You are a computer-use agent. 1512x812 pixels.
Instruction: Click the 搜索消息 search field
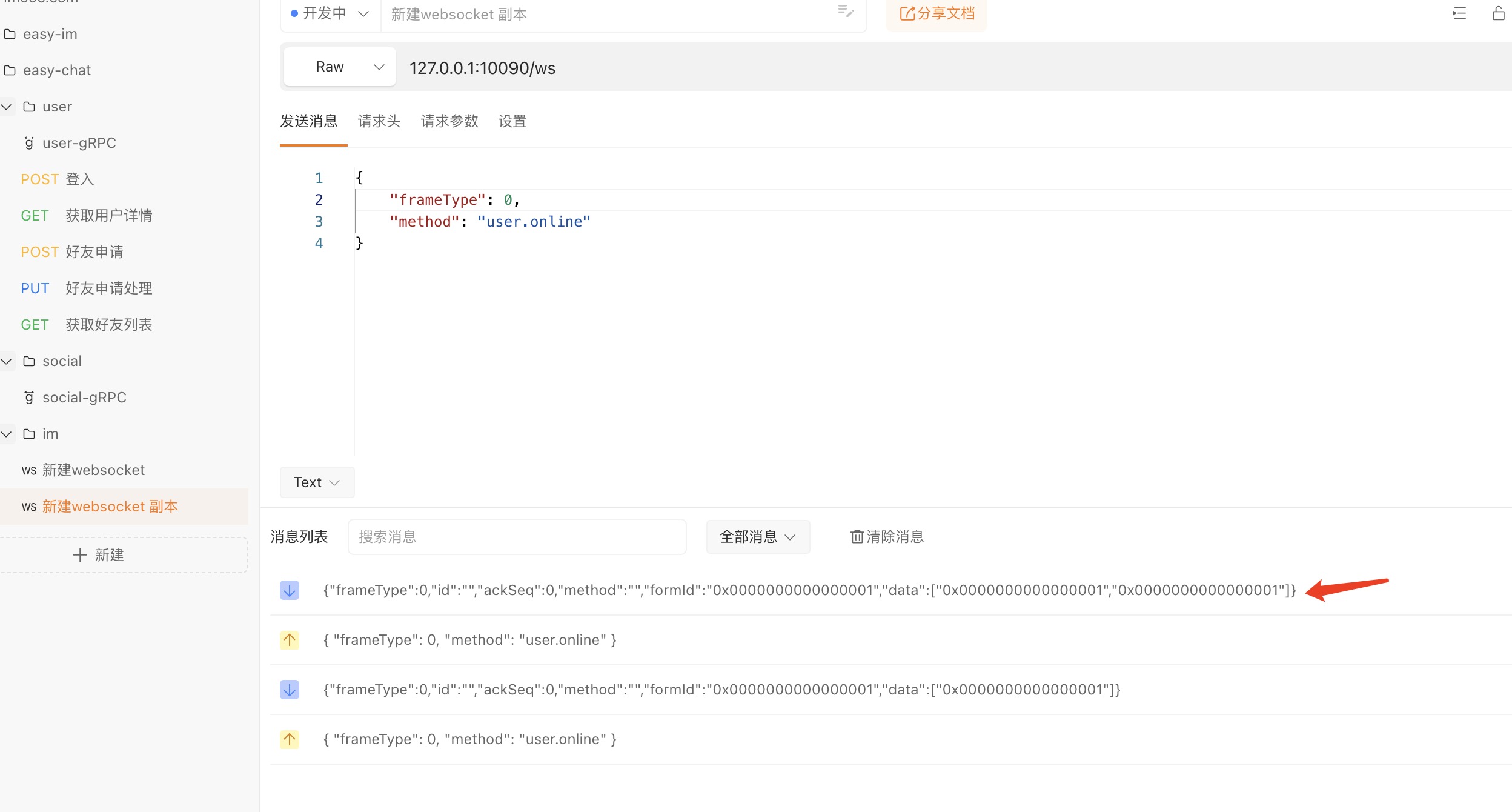point(517,537)
